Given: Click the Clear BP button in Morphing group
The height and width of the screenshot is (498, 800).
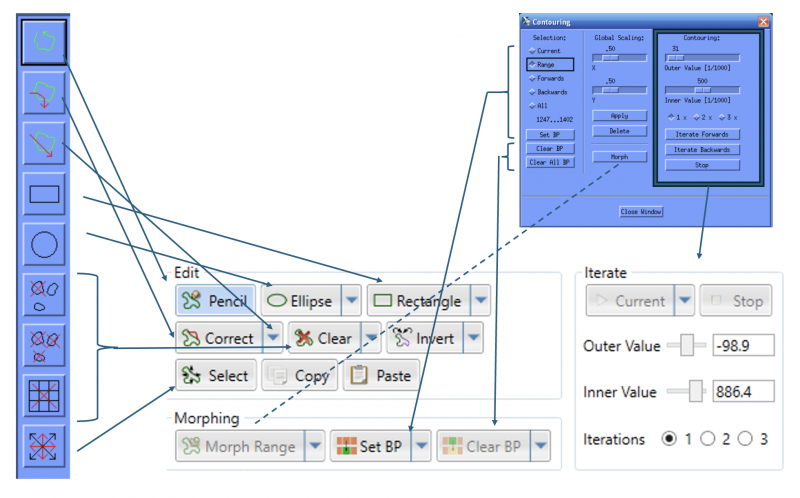Looking at the screenshot, I should point(484,446).
